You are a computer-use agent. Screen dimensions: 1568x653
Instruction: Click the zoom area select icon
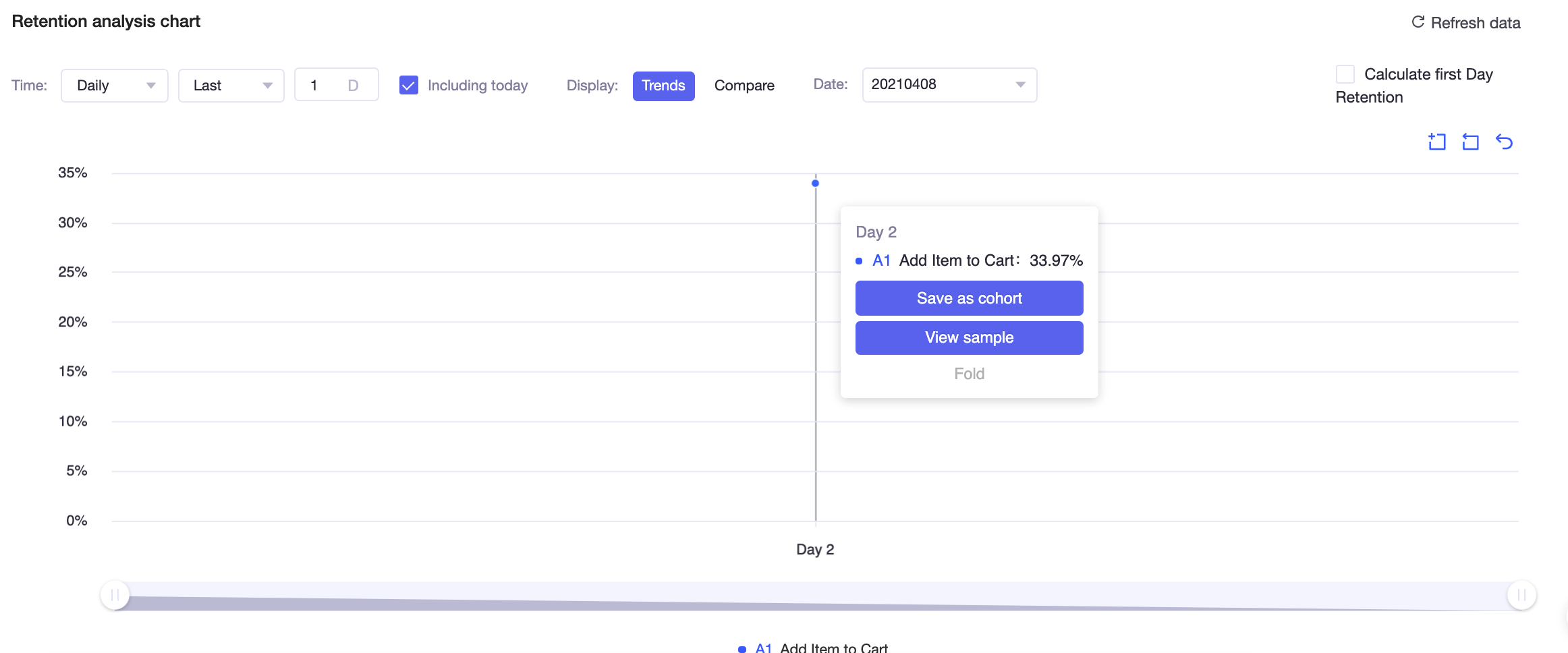pyautogui.click(x=1437, y=142)
